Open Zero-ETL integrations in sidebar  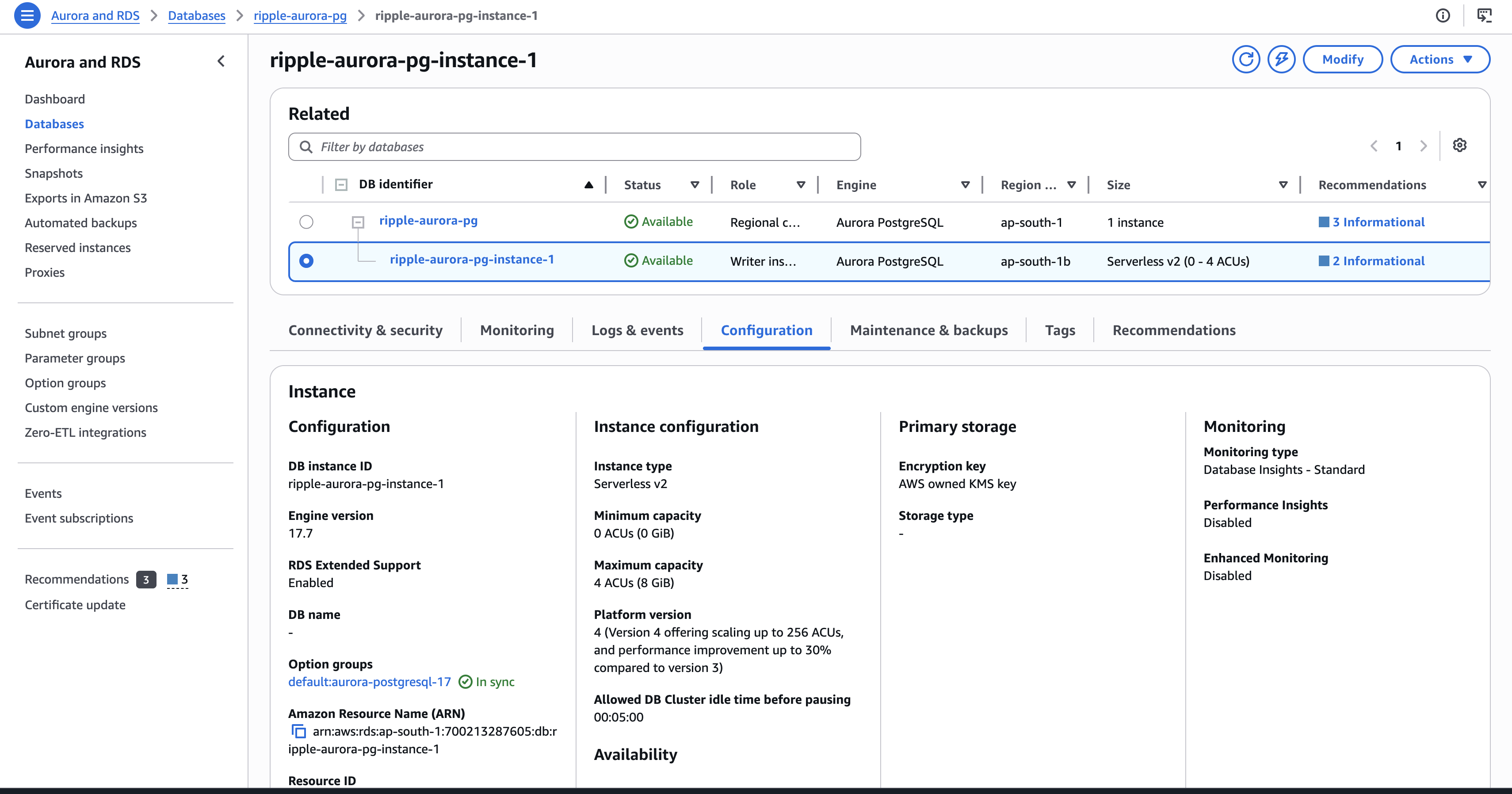85,432
